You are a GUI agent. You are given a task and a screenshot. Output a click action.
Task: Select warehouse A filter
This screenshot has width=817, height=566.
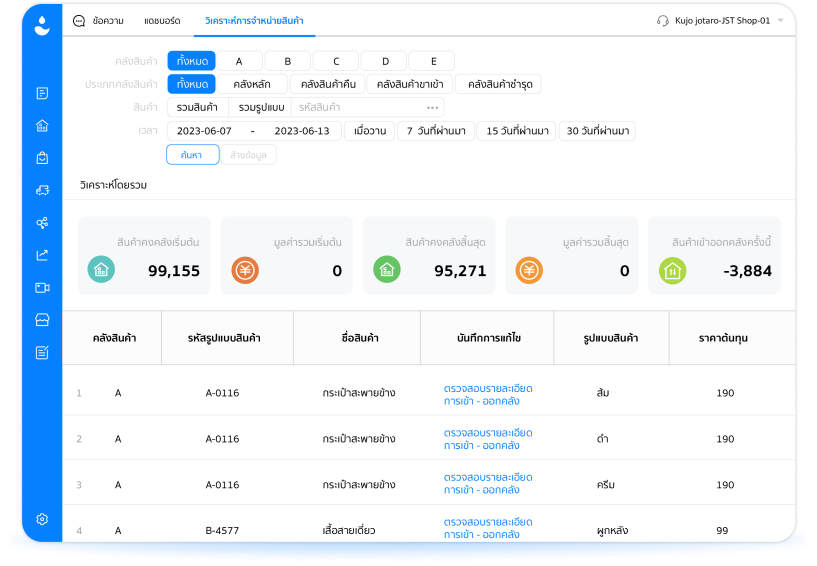pos(239,61)
